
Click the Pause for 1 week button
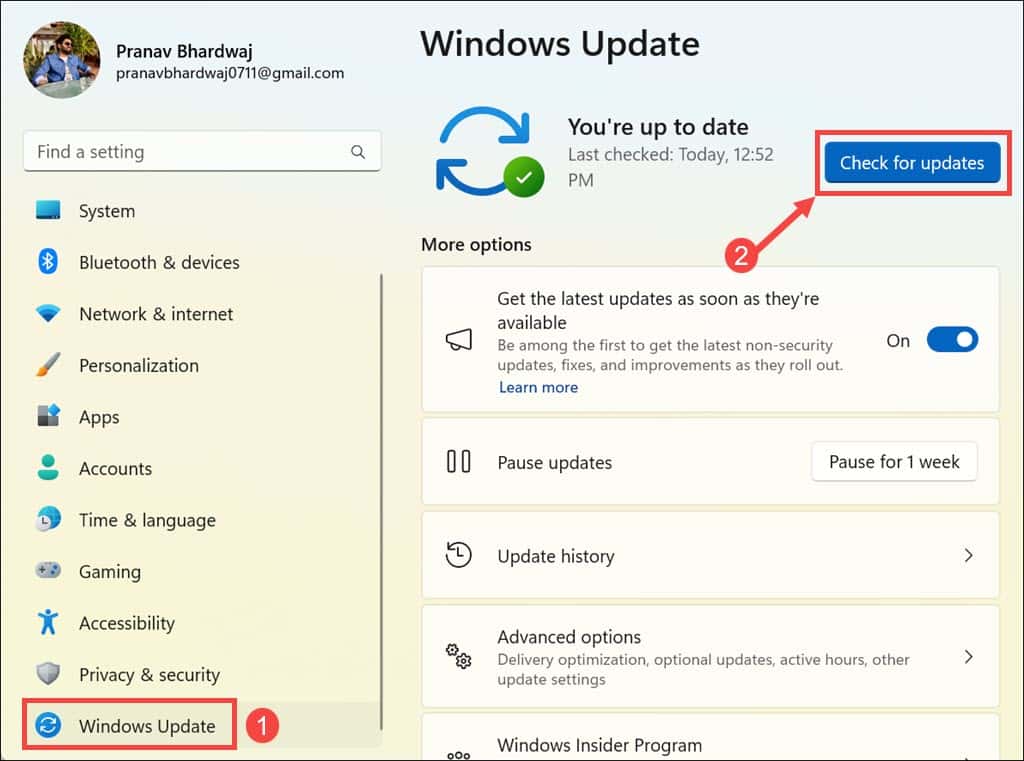point(894,462)
